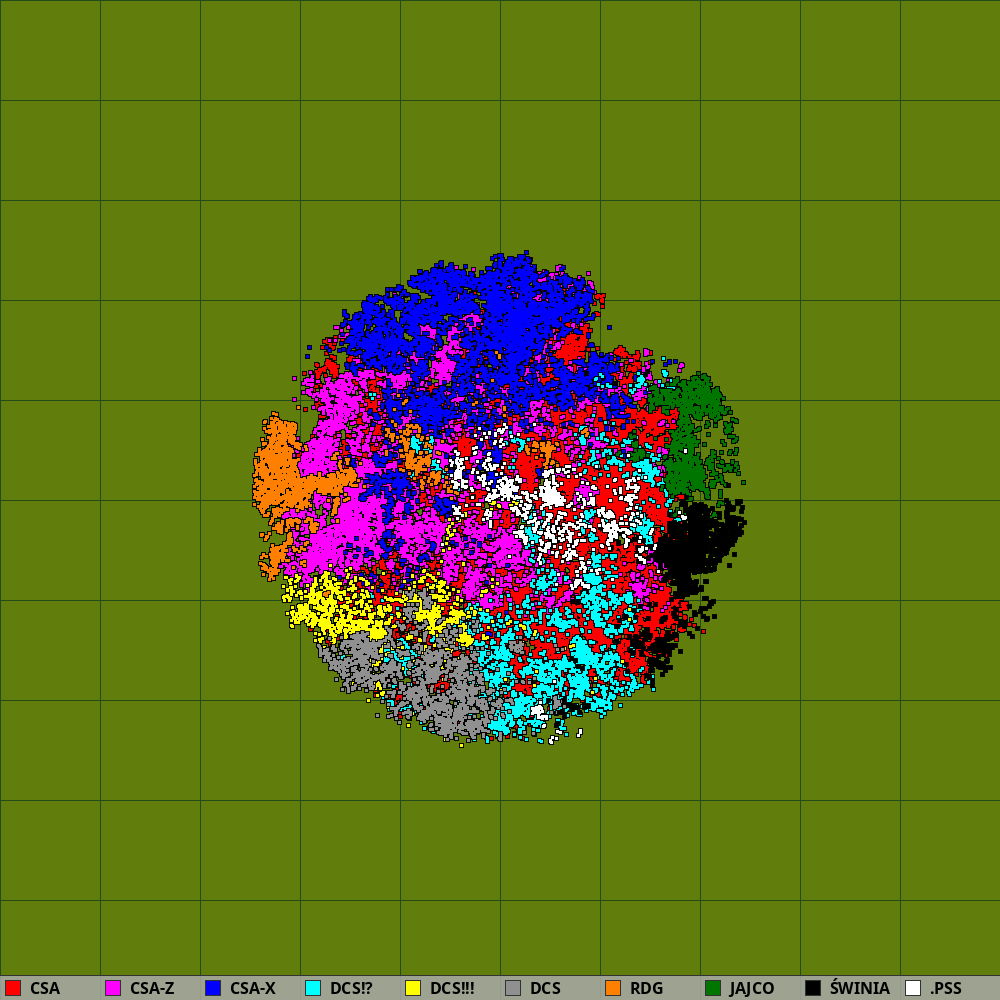Select the JAJCO legend label
1000x1000 pixels.
(x=752, y=989)
